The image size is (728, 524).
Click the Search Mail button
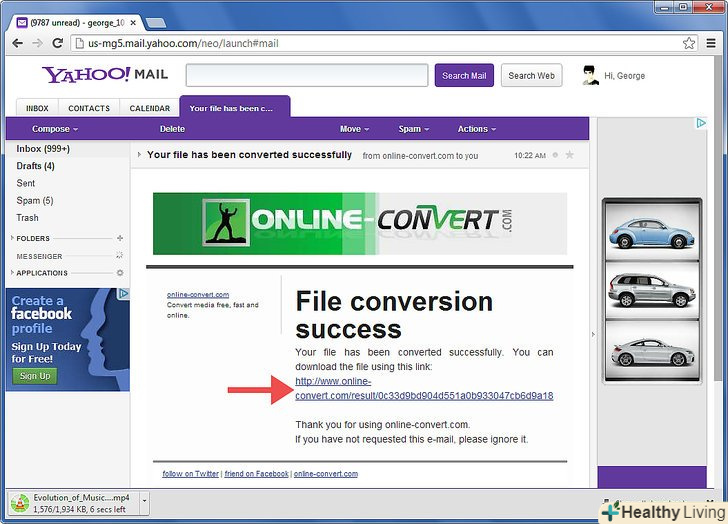[464, 75]
